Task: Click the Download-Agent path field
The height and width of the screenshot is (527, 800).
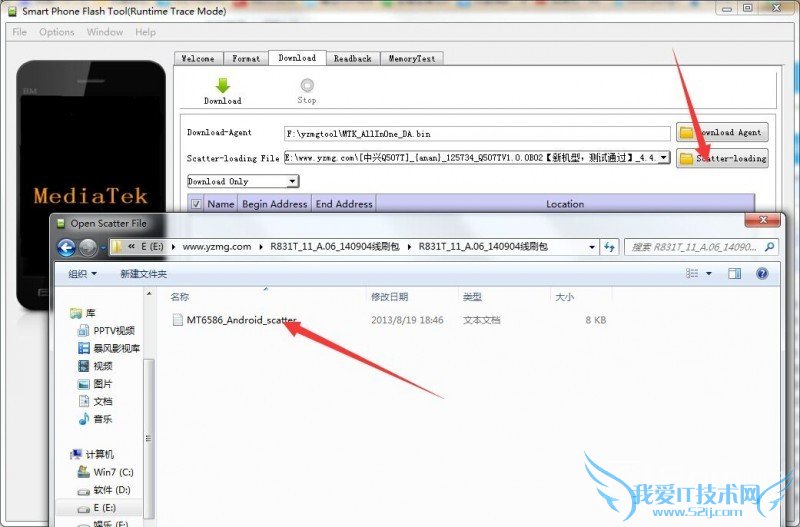Action: [477, 134]
